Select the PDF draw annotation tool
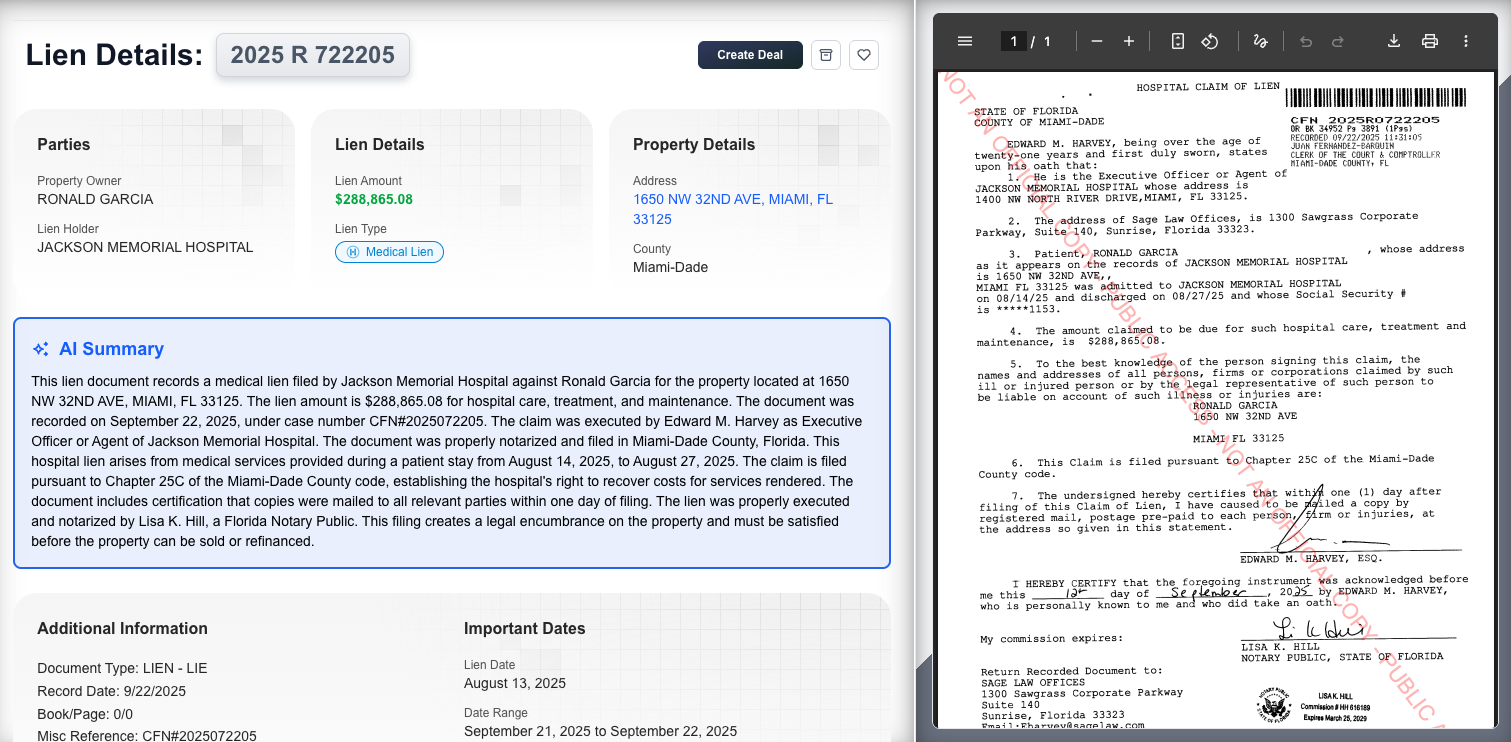The image size is (1511, 742). [x=1260, y=41]
